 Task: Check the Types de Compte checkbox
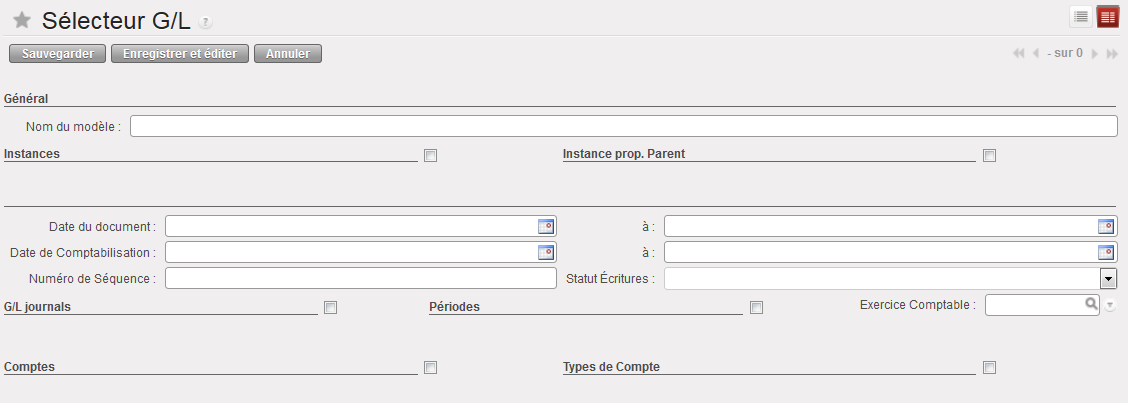point(990,368)
